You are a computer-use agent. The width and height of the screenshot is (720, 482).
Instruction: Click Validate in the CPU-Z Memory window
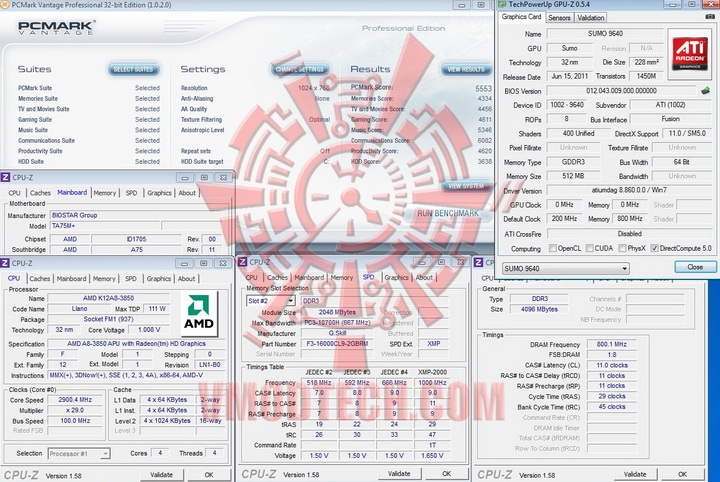coord(635,474)
